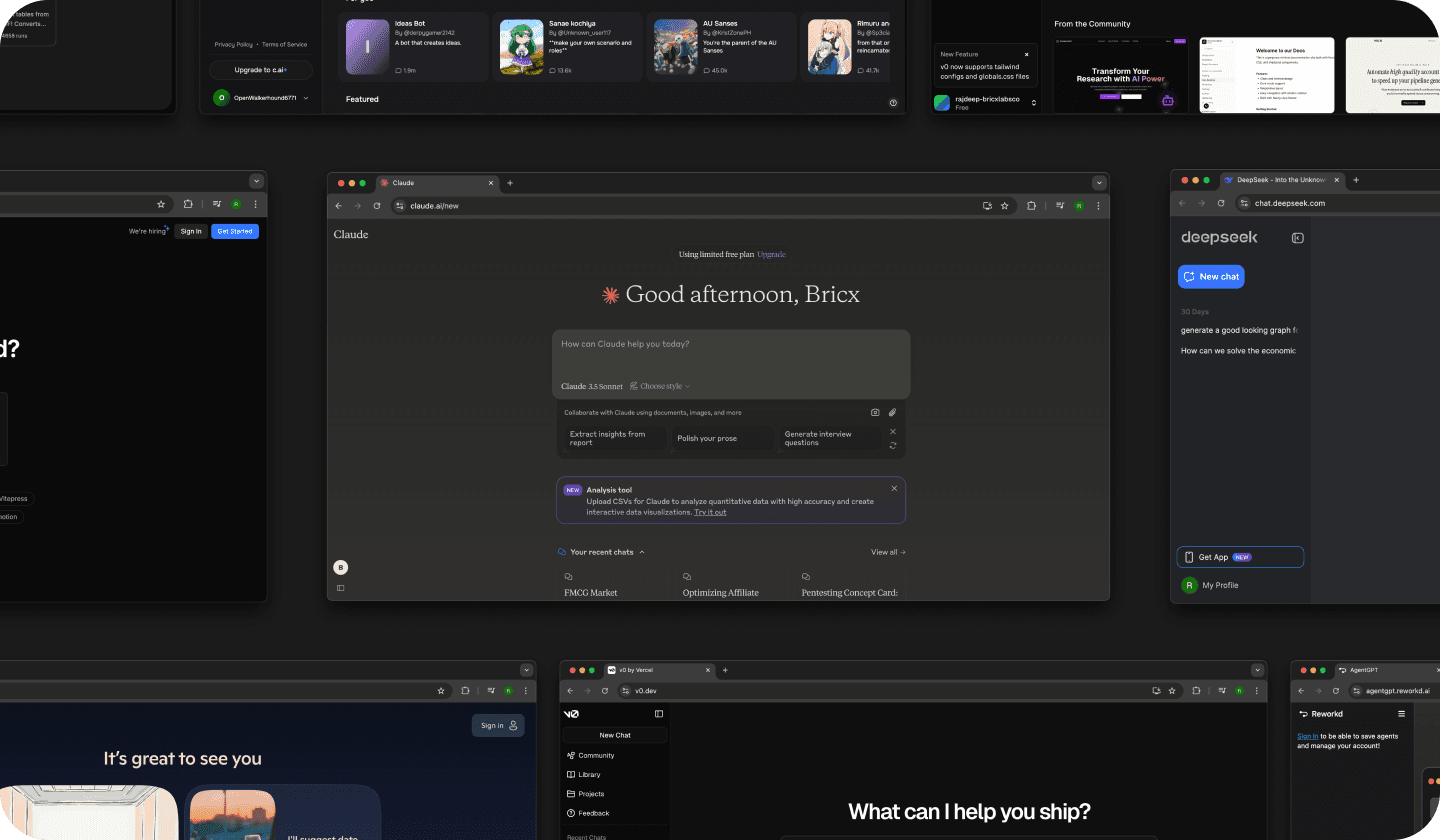The width and height of the screenshot is (1440, 840).
Task: Click the B profile avatar in Claude
Action: tap(340, 567)
